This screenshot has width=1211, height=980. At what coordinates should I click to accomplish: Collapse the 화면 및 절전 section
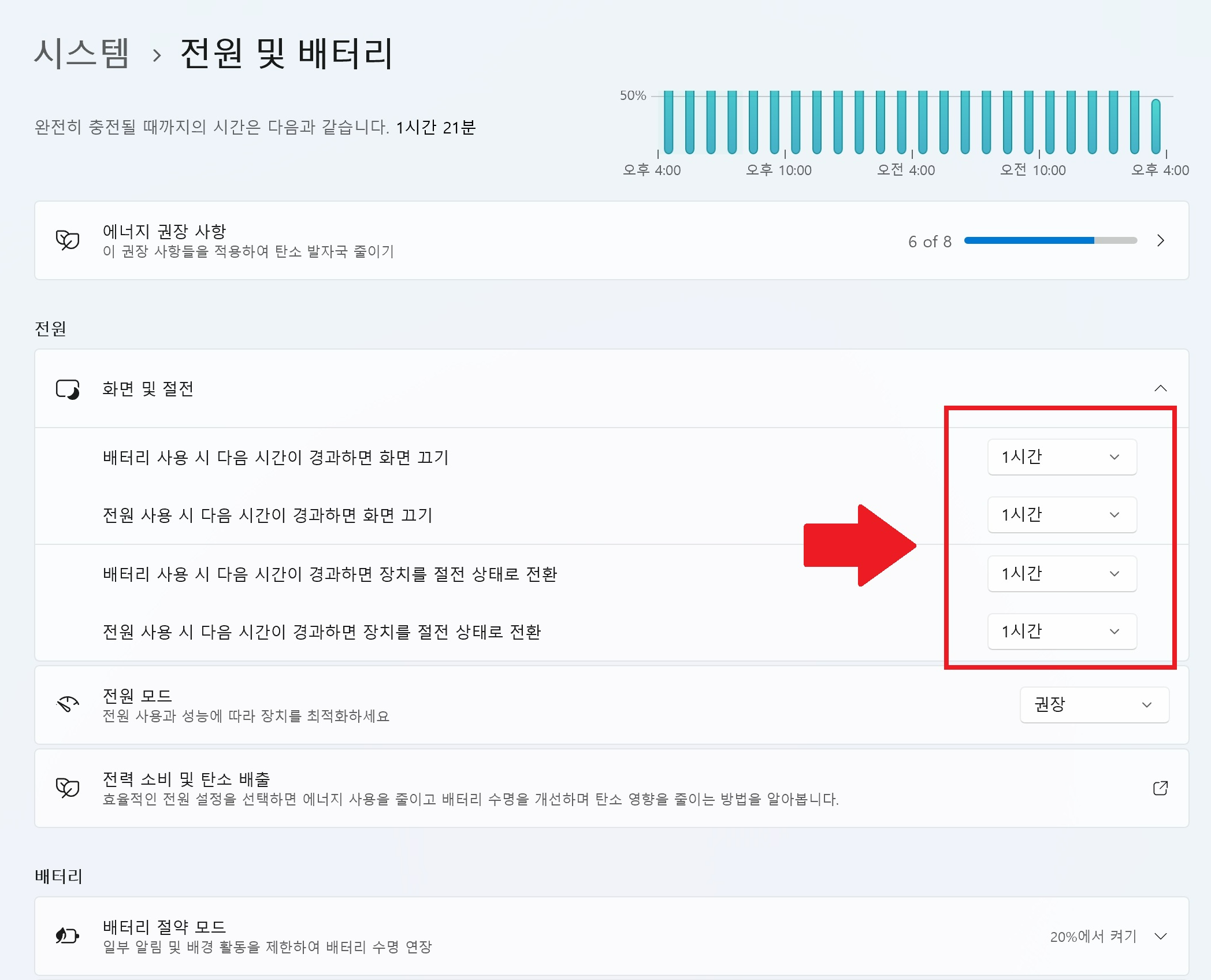[x=1161, y=388]
